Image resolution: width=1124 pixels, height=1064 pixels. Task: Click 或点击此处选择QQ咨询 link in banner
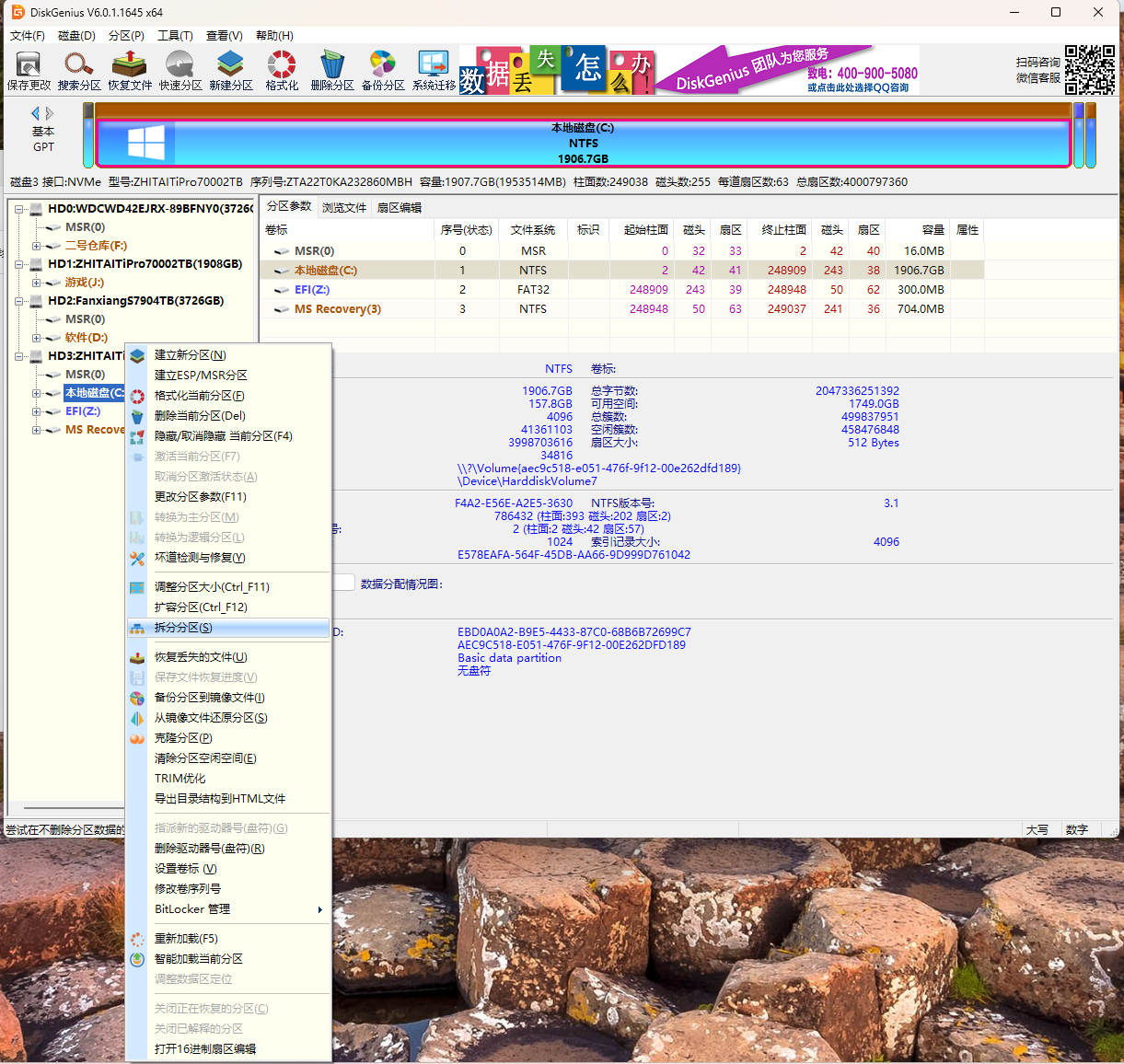[x=858, y=87]
